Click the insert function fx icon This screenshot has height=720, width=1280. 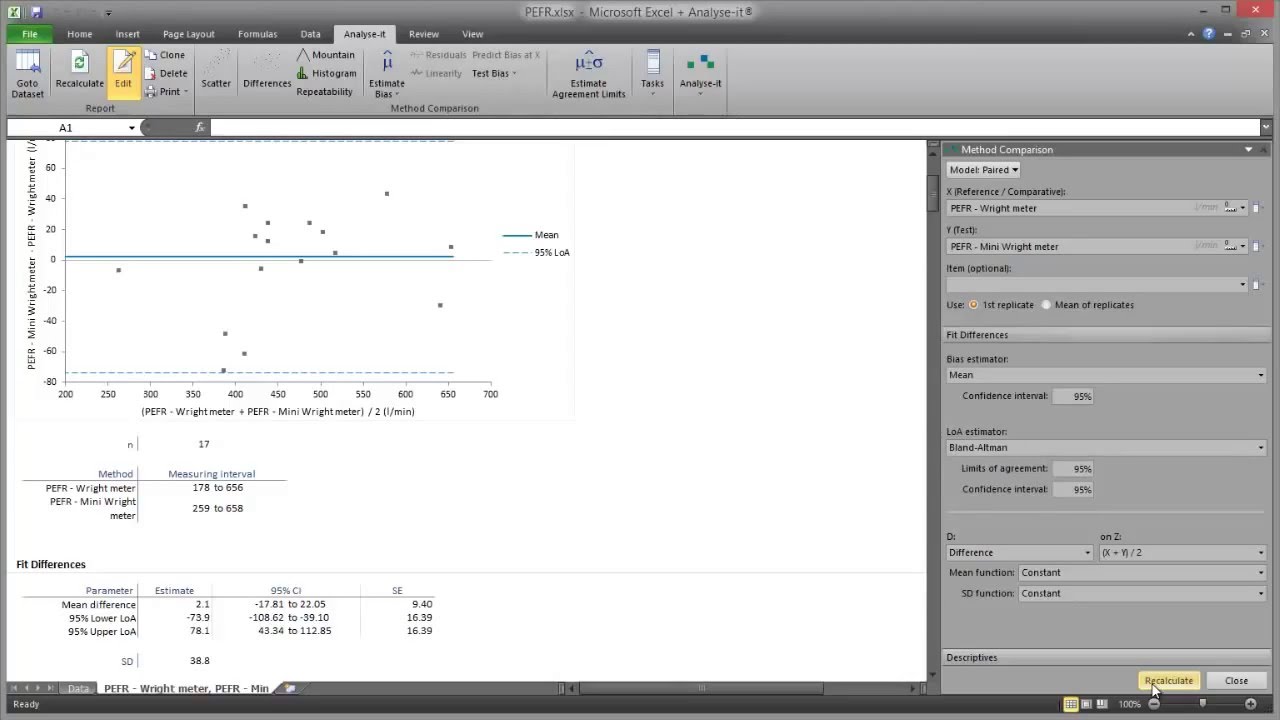[200, 127]
